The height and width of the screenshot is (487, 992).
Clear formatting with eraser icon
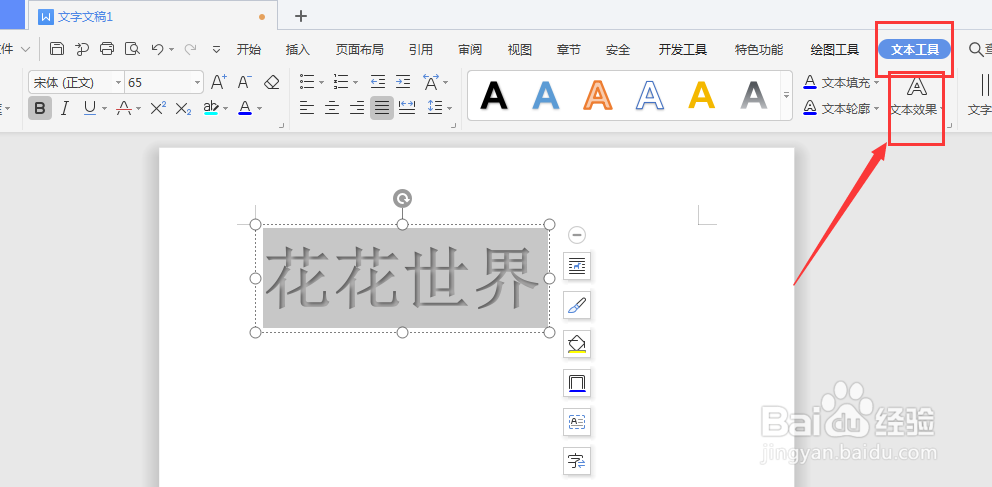(271, 82)
